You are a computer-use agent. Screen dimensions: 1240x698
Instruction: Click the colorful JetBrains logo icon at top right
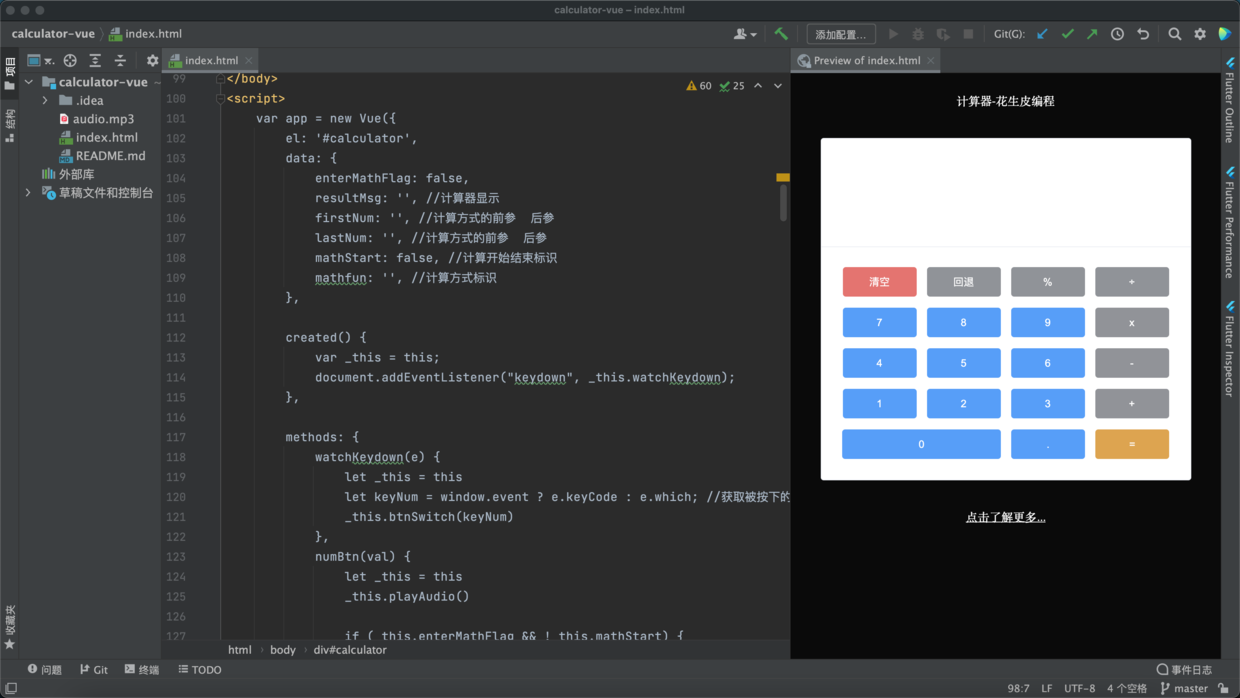tap(1225, 34)
